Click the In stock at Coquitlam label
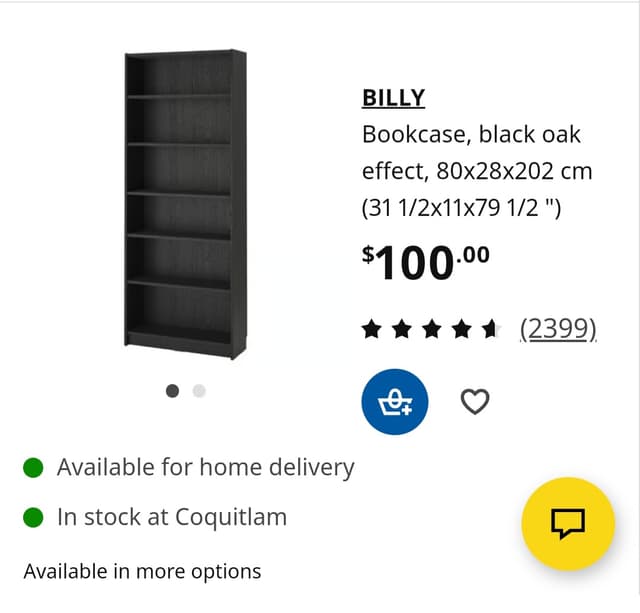 [x=172, y=517]
